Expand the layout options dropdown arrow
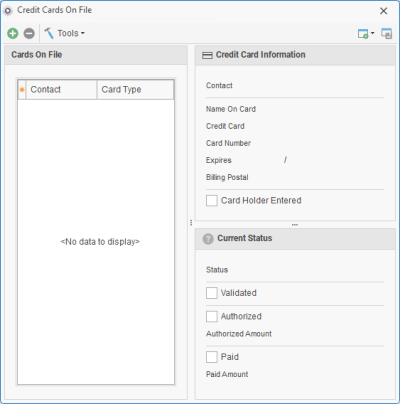 (x=373, y=33)
